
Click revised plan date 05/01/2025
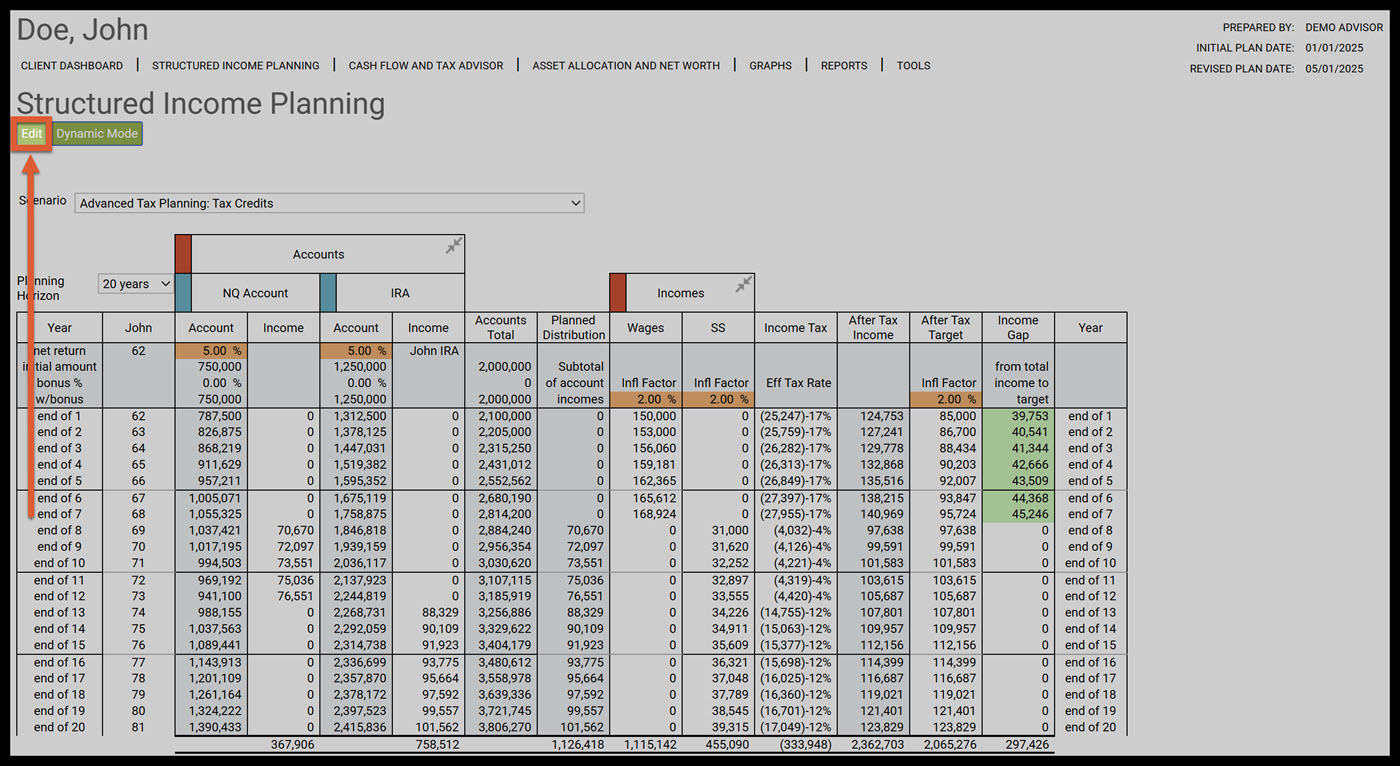pos(1334,69)
